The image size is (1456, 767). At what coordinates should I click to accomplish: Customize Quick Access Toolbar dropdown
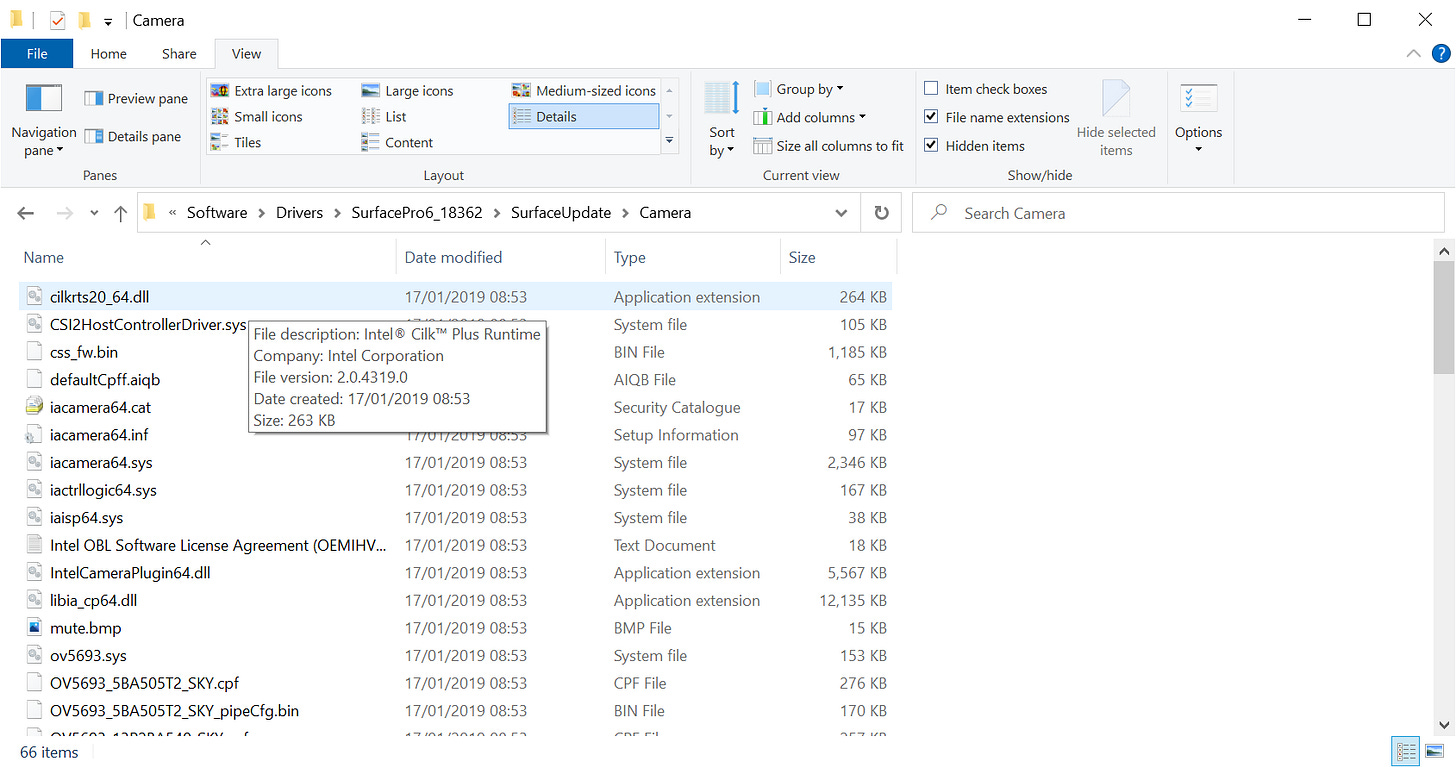point(107,21)
